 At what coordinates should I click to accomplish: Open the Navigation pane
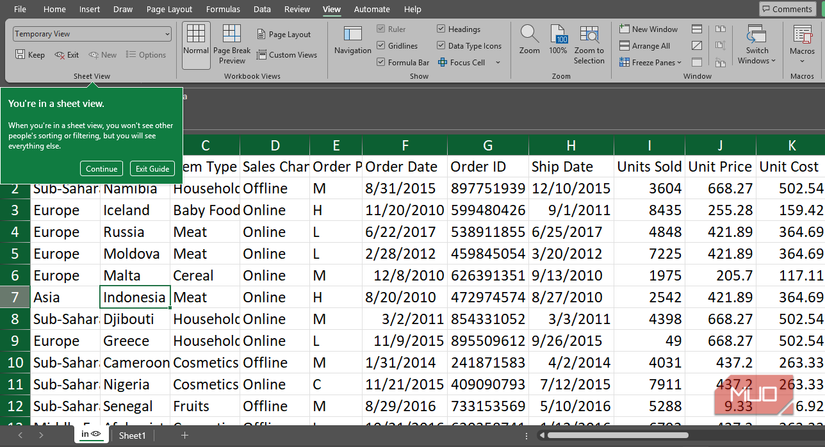(353, 40)
